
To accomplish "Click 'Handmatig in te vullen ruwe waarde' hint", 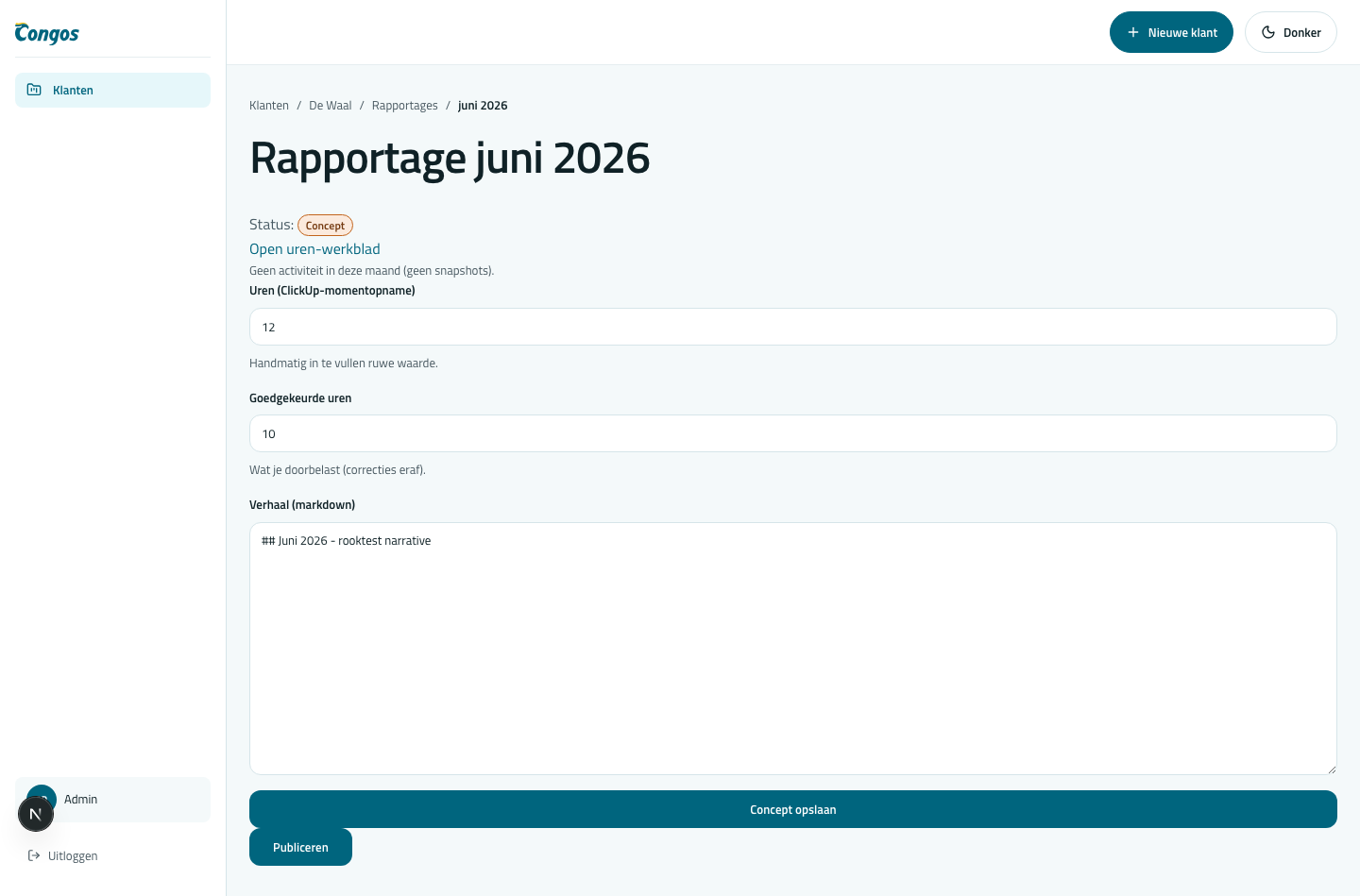I will (344, 363).
